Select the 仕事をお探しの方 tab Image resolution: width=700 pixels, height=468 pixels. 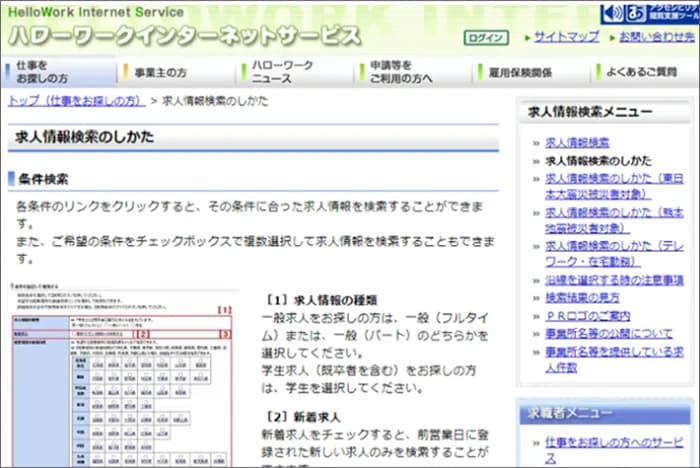point(58,72)
